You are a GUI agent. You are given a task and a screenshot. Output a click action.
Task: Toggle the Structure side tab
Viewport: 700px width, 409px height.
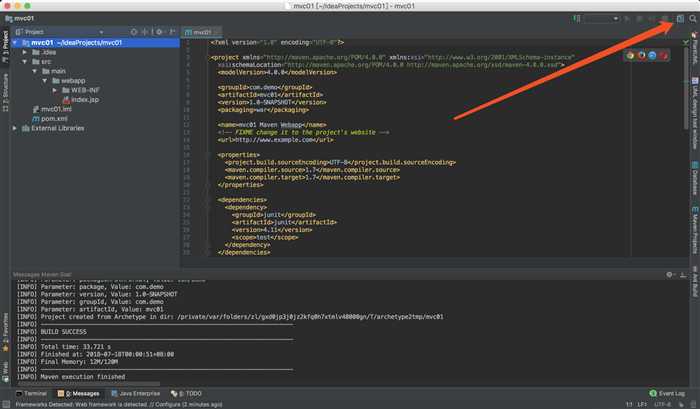coord(5,93)
